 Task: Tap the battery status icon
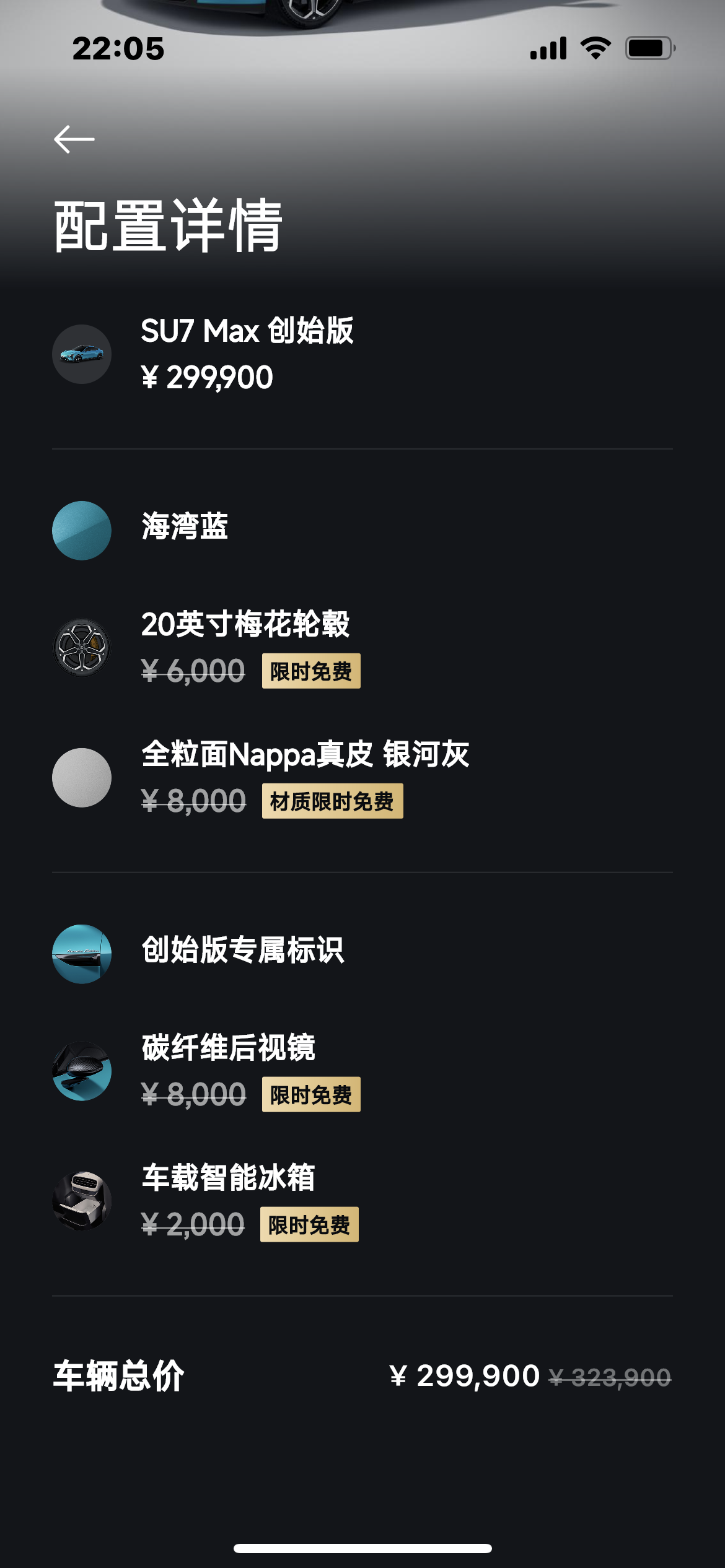[x=649, y=48]
